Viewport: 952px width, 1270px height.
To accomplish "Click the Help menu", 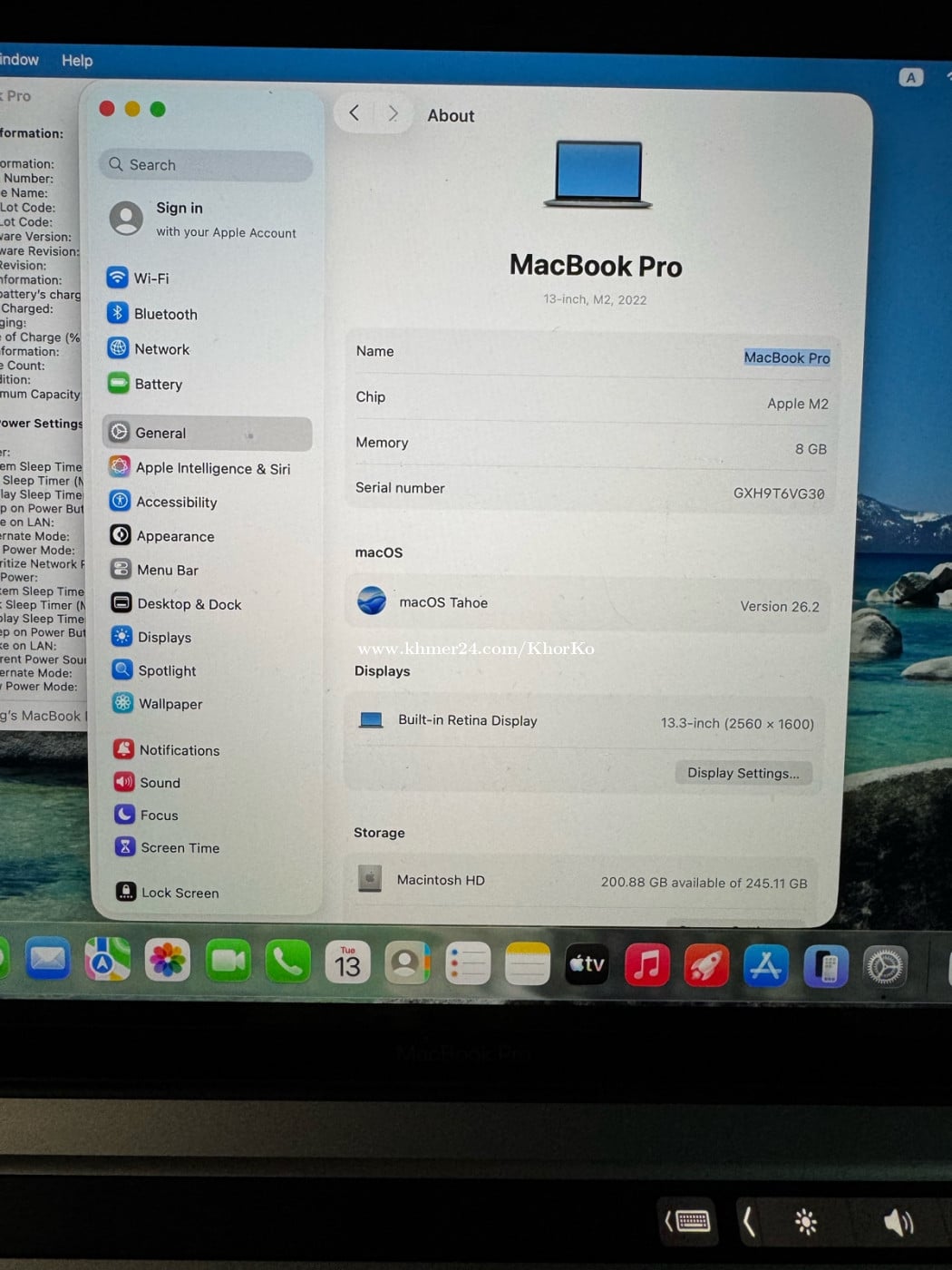I will pyautogui.click(x=77, y=61).
